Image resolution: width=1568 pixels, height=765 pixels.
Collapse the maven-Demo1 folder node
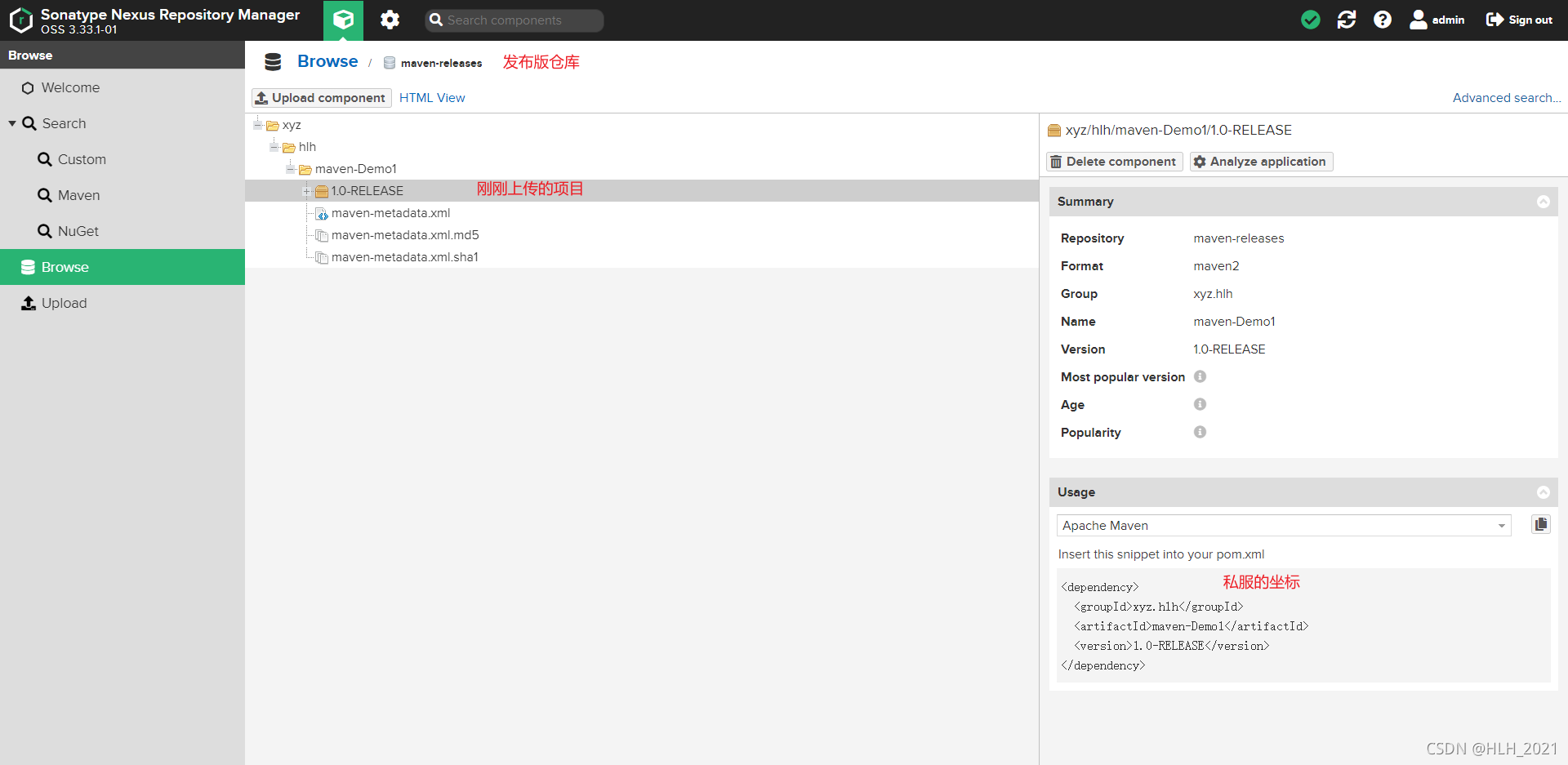(291, 169)
